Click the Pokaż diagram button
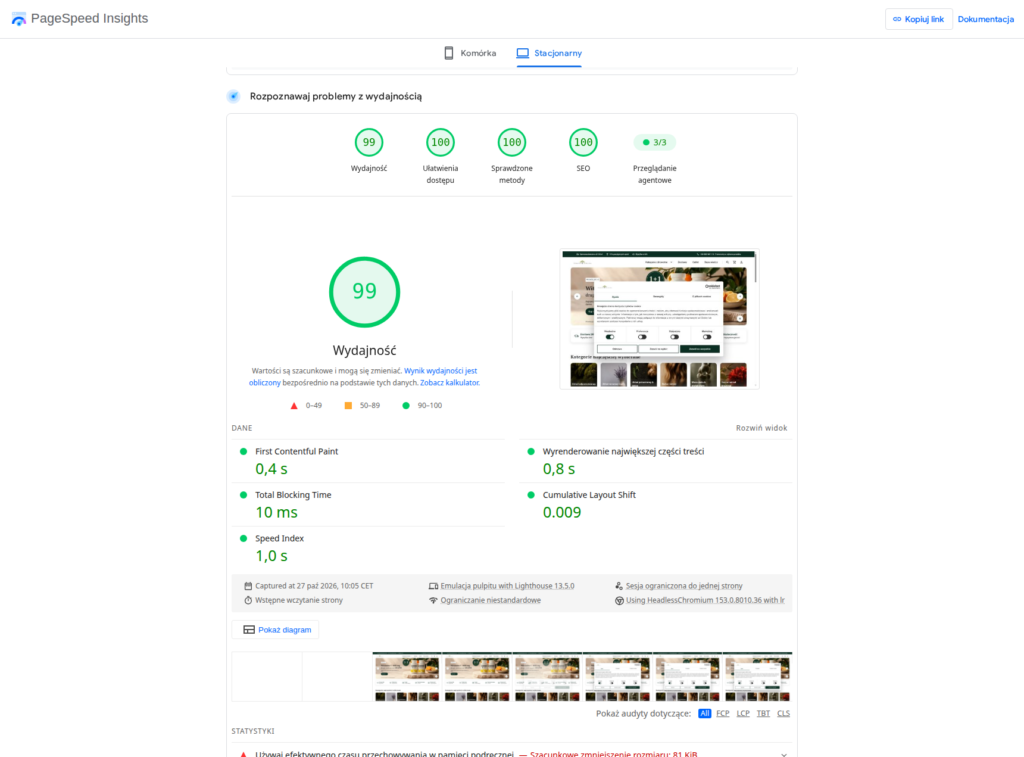 [276, 630]
